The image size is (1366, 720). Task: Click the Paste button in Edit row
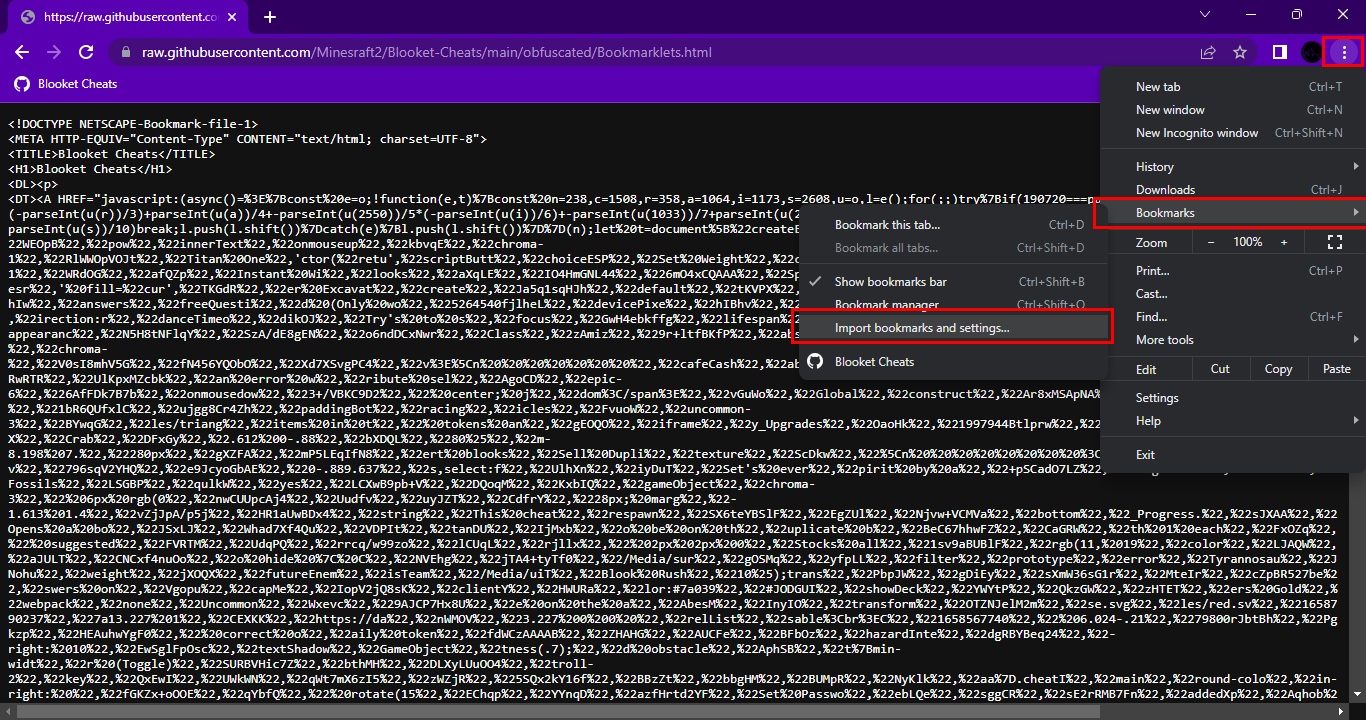[1337, 369]
